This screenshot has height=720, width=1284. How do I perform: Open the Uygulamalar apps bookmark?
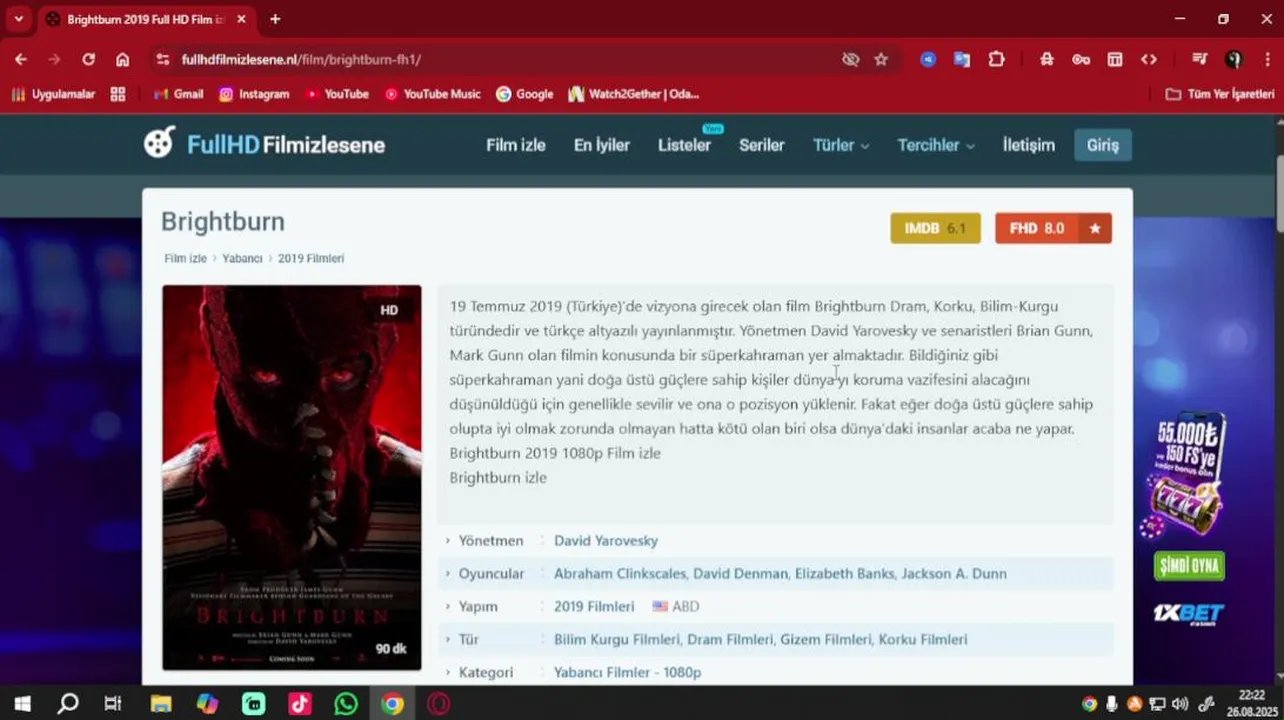(53, 94)
